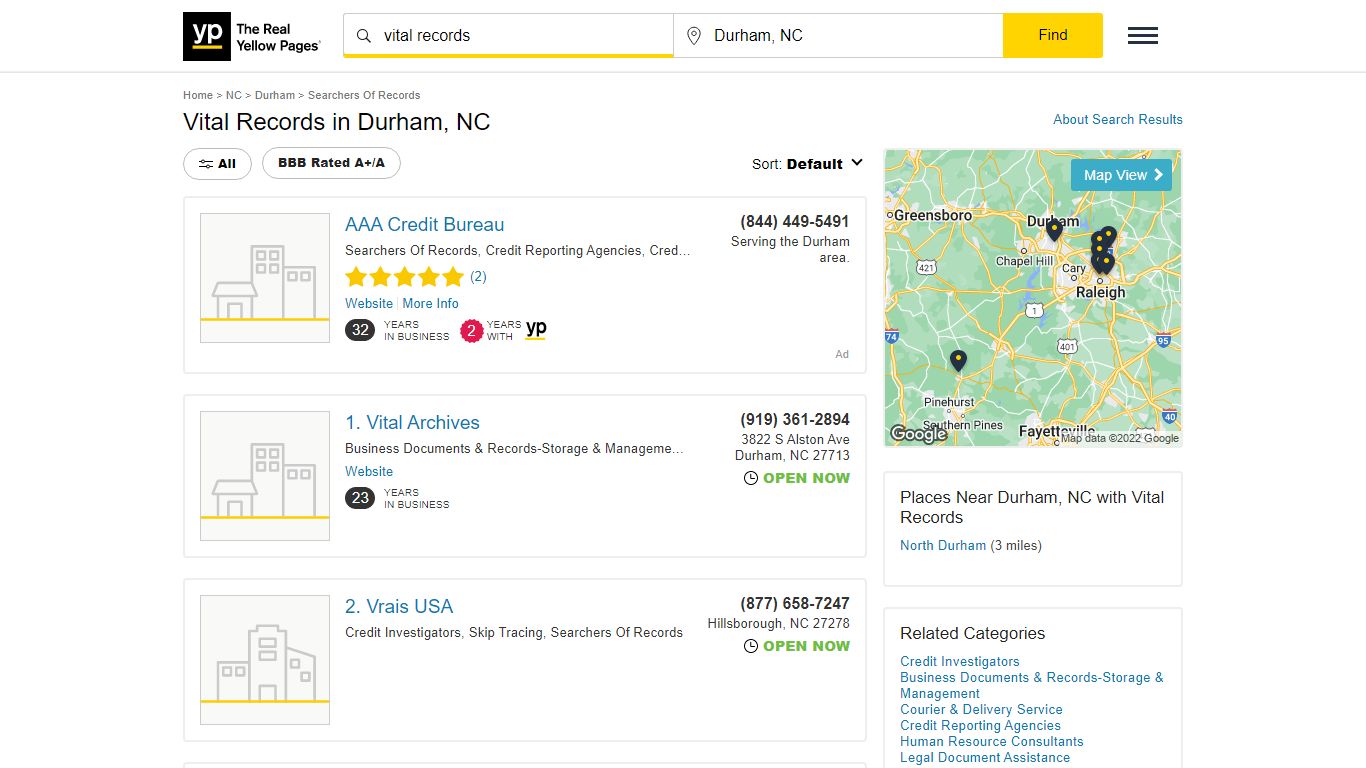
Task: Open Human Resource Consultants category
Action: click(992, 741)
